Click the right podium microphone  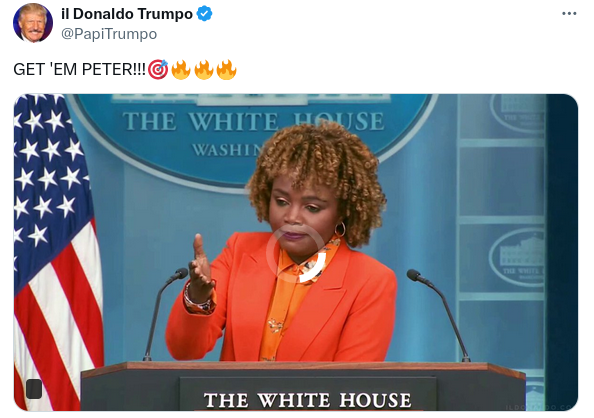[x=439, y=315]
